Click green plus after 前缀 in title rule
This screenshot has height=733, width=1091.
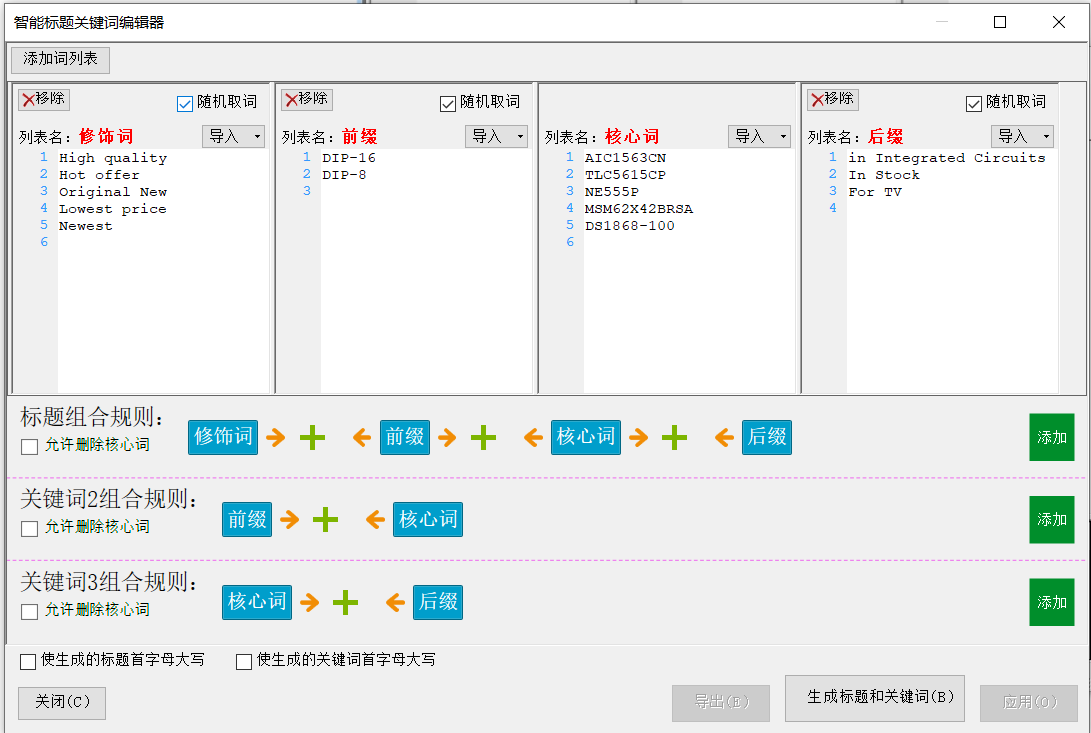(x=483, y=437)
